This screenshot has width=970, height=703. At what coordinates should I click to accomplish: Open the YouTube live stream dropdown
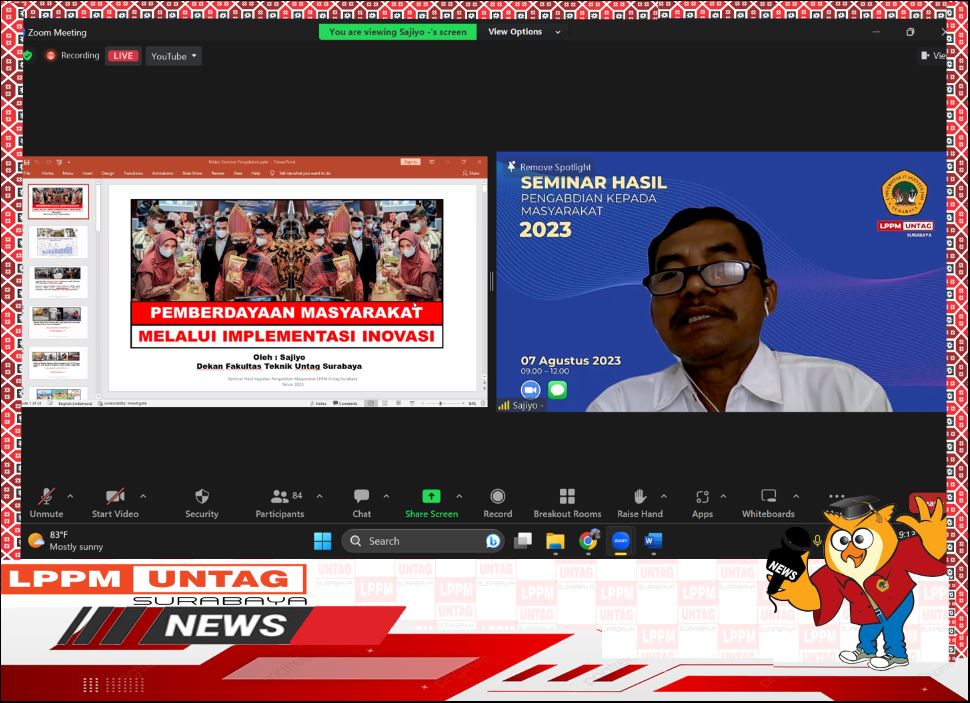(x=174, y=56)
